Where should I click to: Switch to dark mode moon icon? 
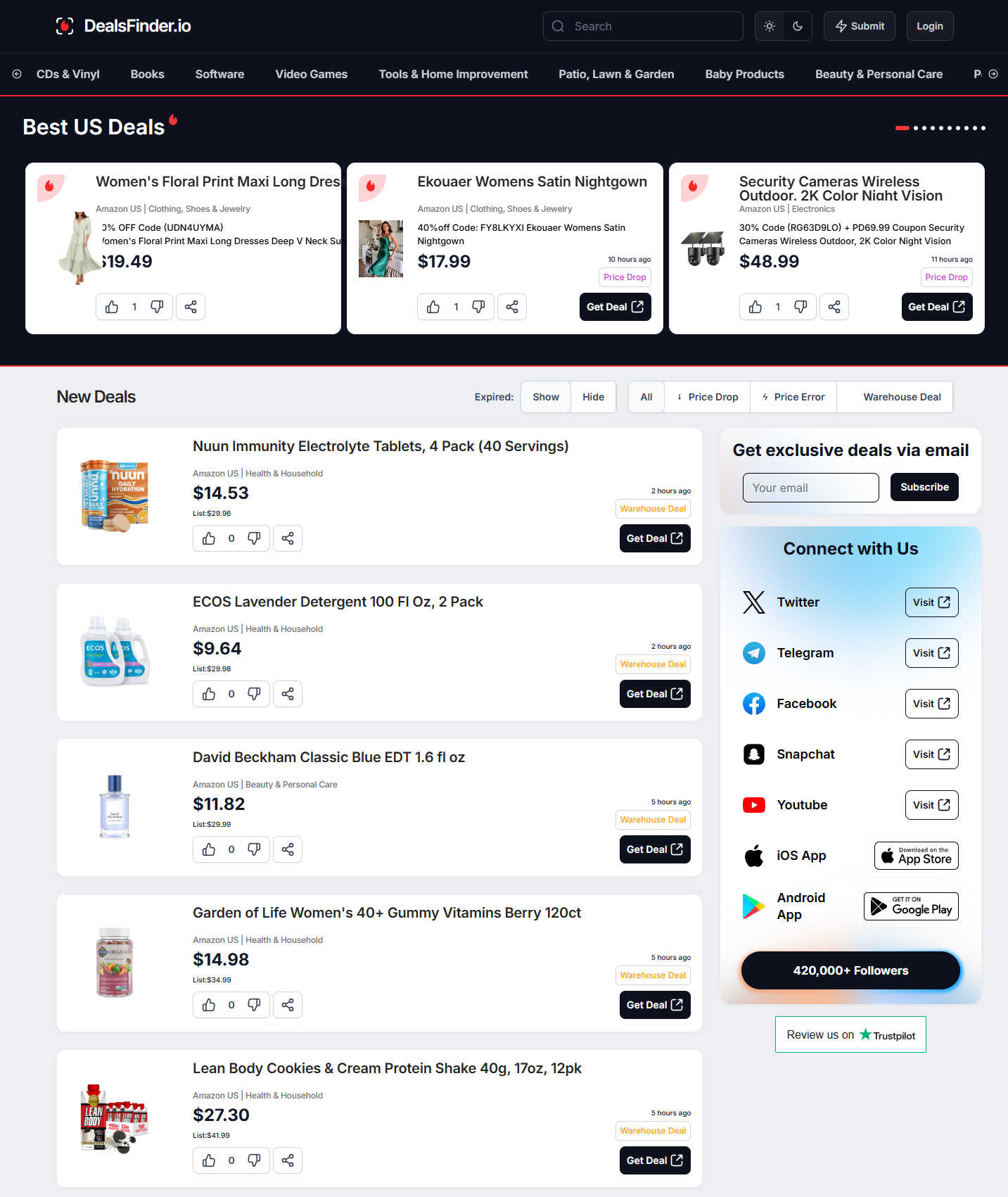click(798, 26)
